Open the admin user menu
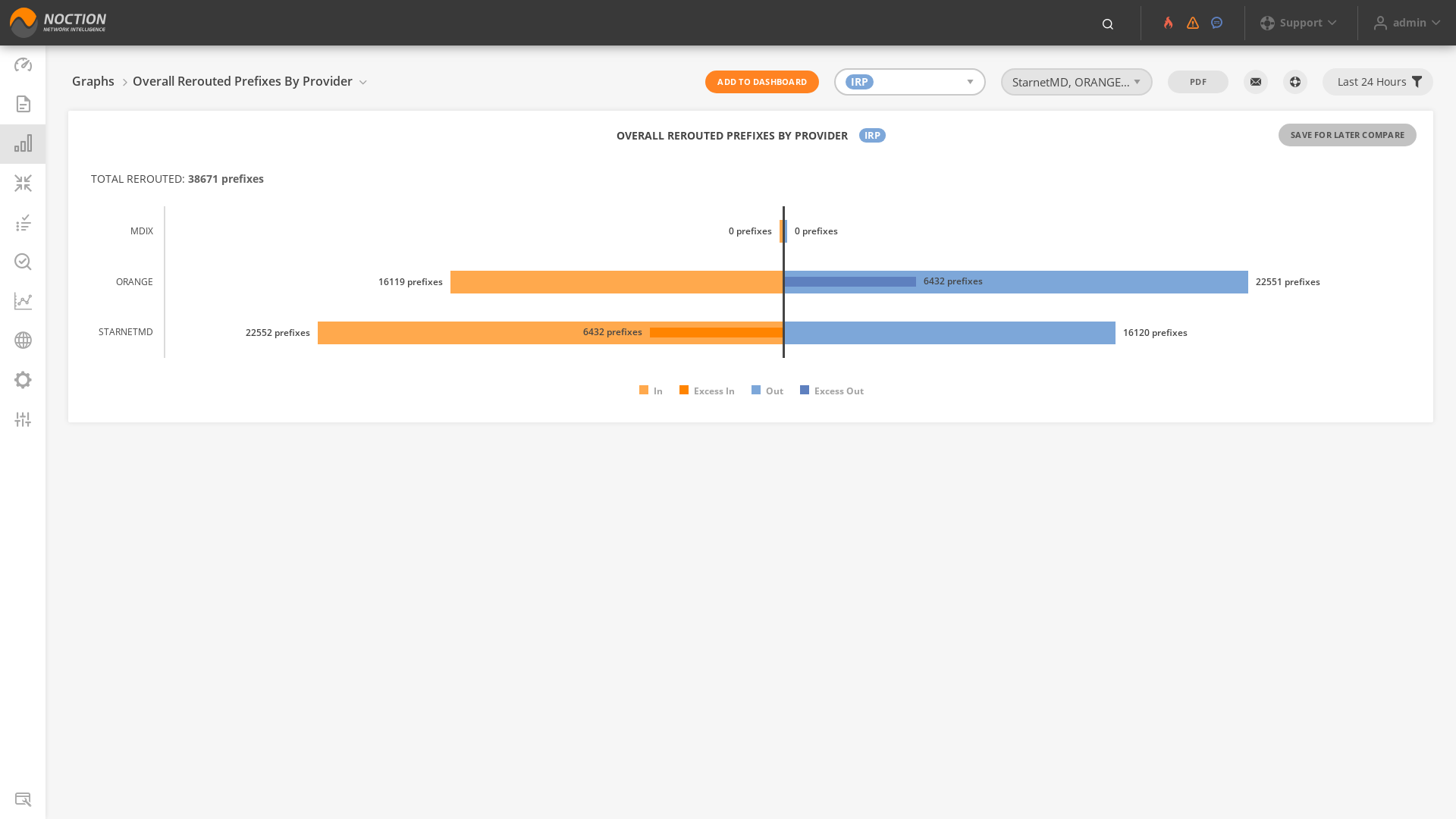 [x=1407, y=23]
